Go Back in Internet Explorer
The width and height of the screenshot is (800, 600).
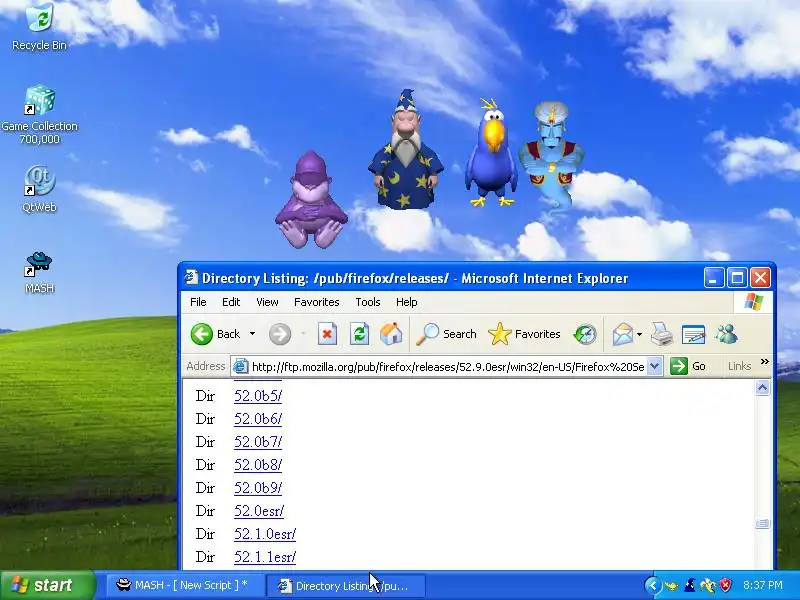tap(215, 334)
